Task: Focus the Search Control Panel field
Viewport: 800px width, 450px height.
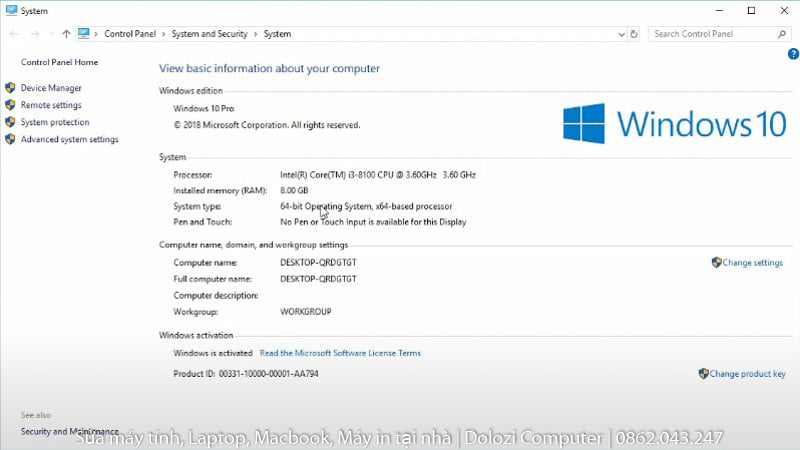Action: (x=709, y=34)
